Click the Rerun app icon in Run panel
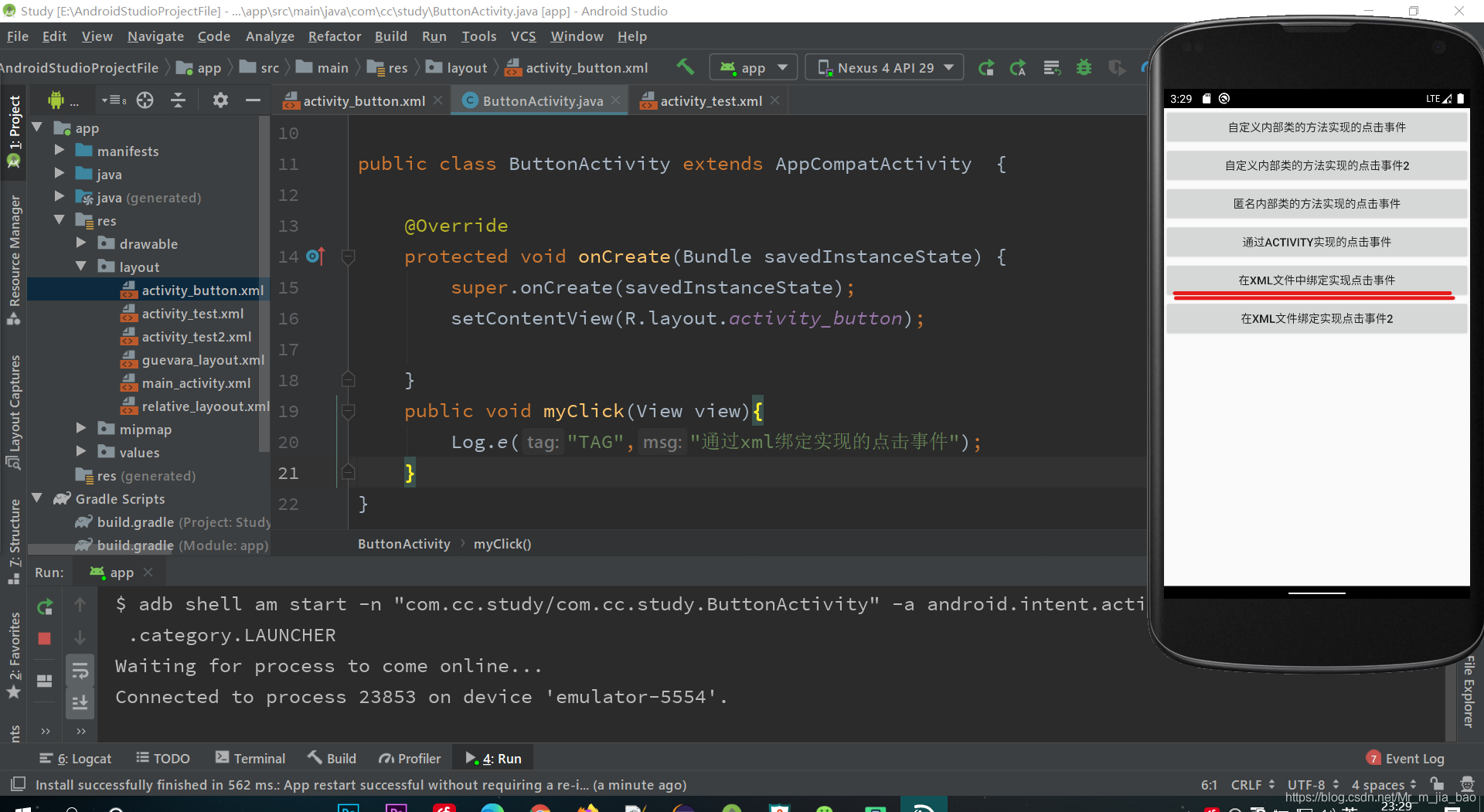The width and height of the screenshot is (1484, 812). tap(45, 606)
